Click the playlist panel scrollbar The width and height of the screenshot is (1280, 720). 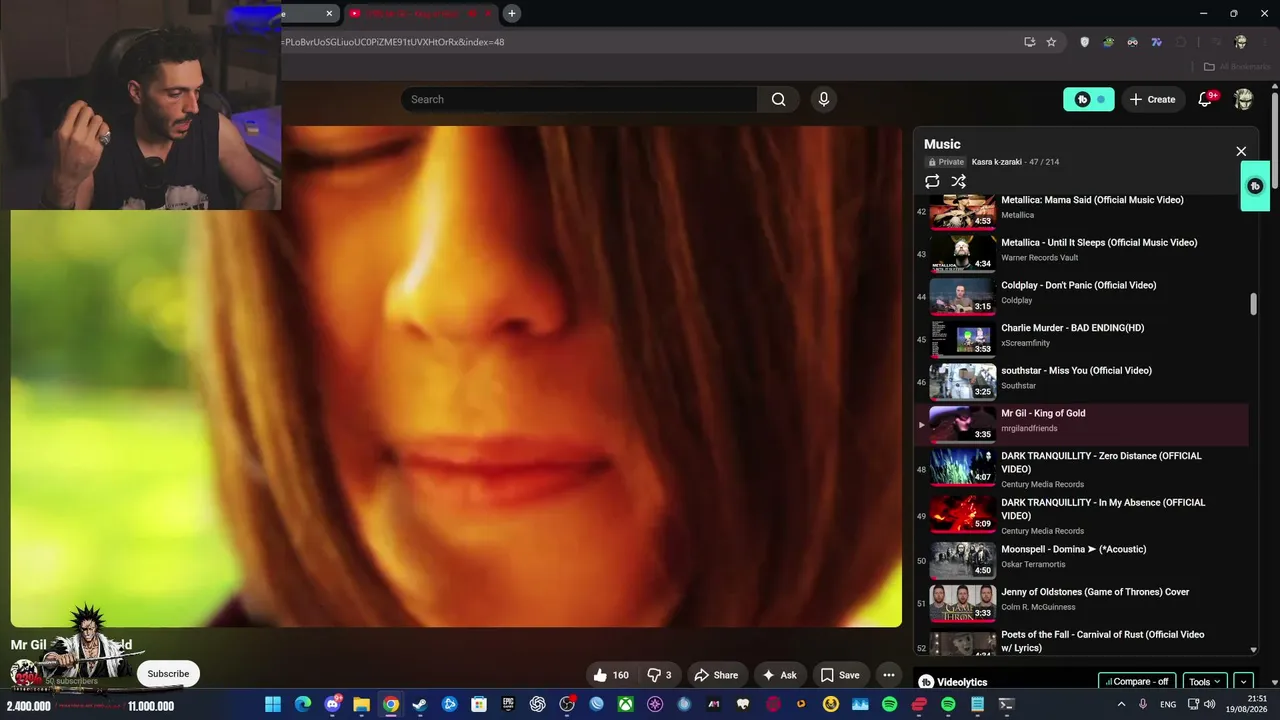coord(1253,304)
